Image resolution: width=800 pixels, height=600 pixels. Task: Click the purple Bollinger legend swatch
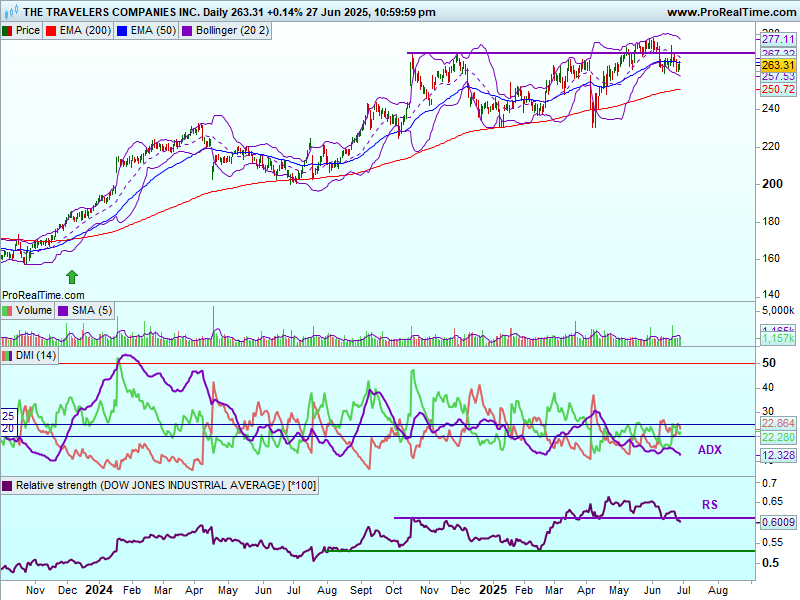[x=186, y=31]
